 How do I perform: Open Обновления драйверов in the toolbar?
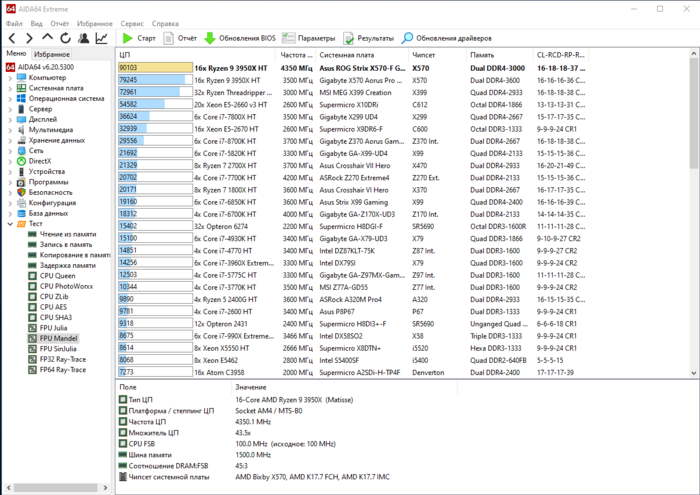click(447, 38)
